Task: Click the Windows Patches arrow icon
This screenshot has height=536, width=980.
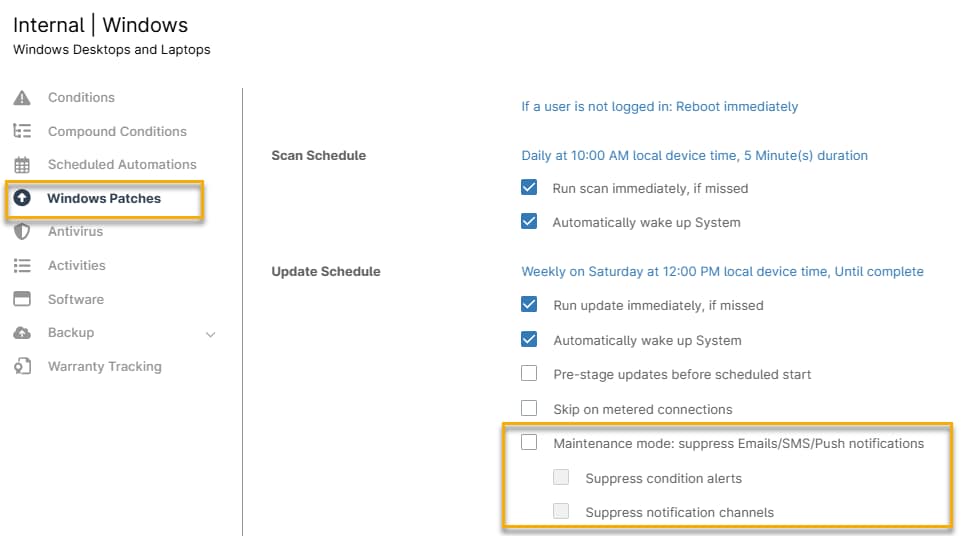Action: pos(22,198)
